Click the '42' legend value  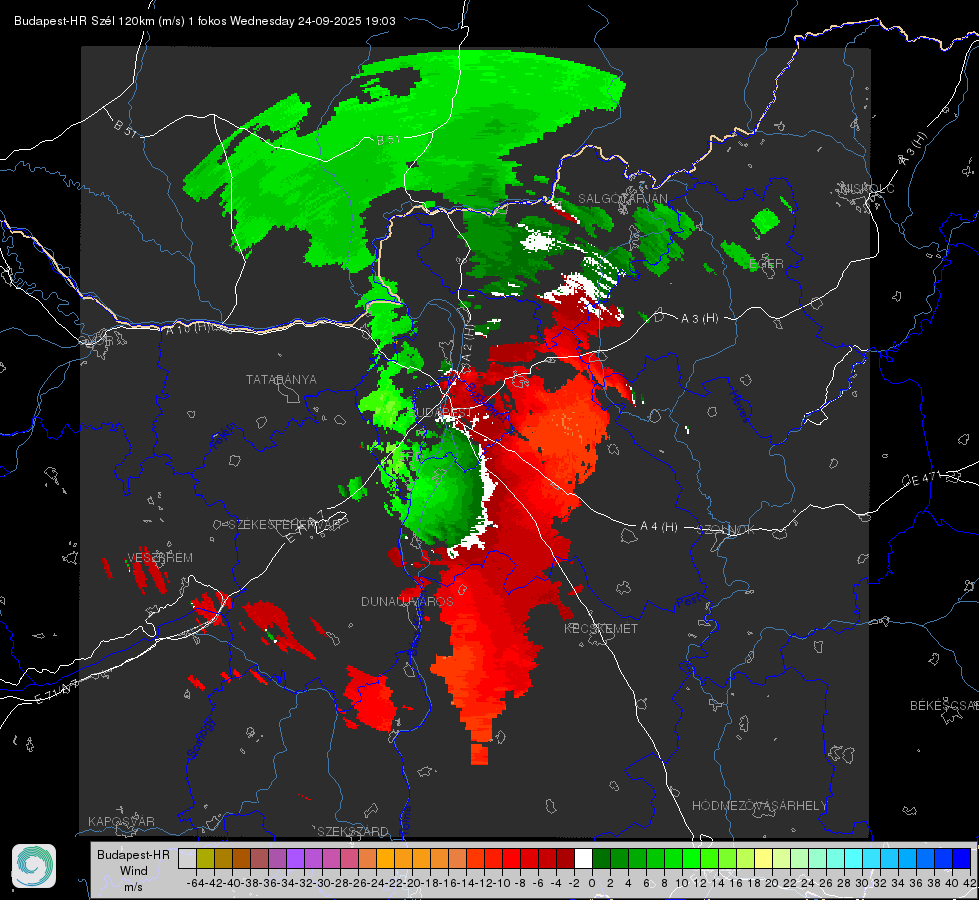tap(970, 883)
